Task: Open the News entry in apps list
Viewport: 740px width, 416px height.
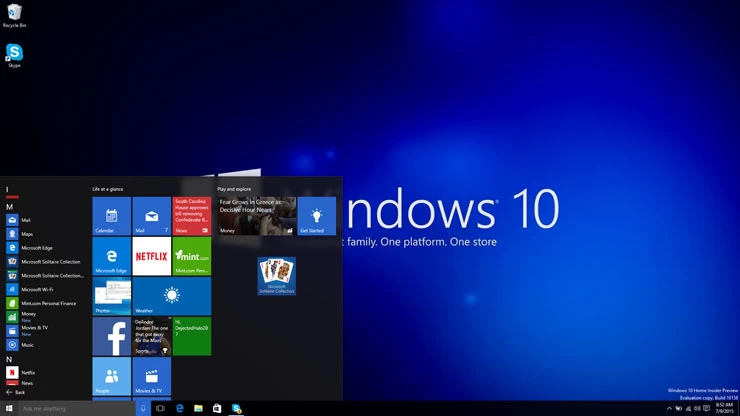Action: click(x=45, y=383)
